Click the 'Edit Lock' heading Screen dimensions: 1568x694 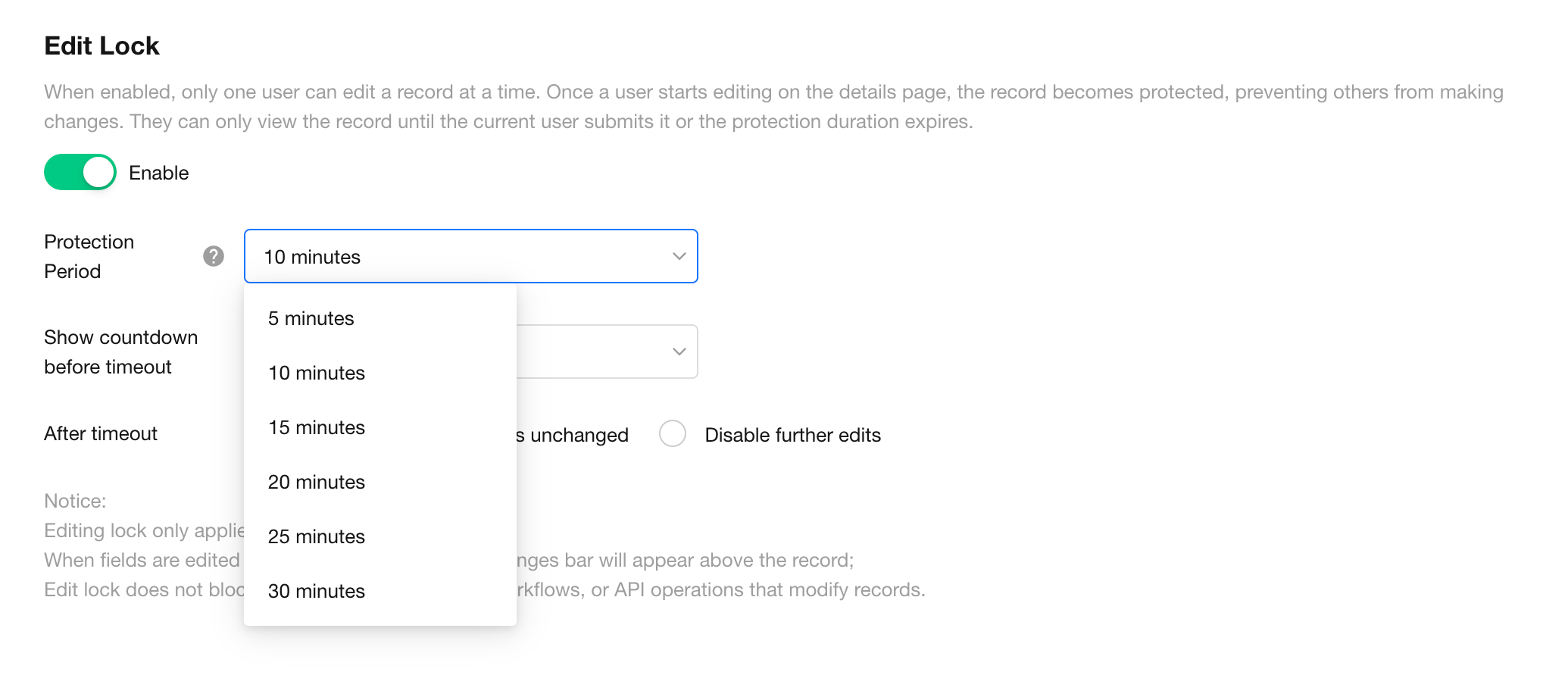point(102,45)
